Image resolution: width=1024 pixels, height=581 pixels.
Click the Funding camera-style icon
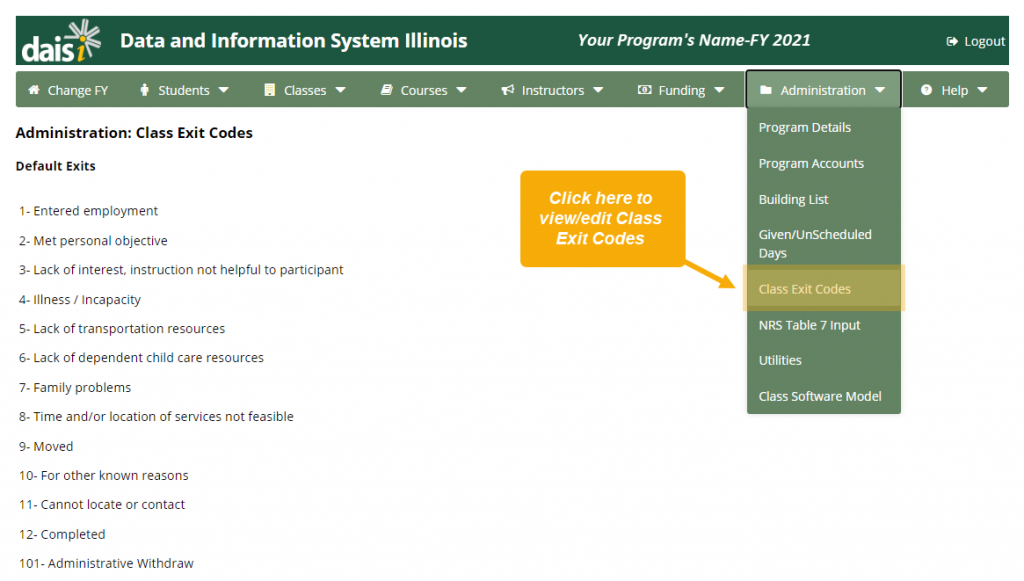(x=646, y=89)
